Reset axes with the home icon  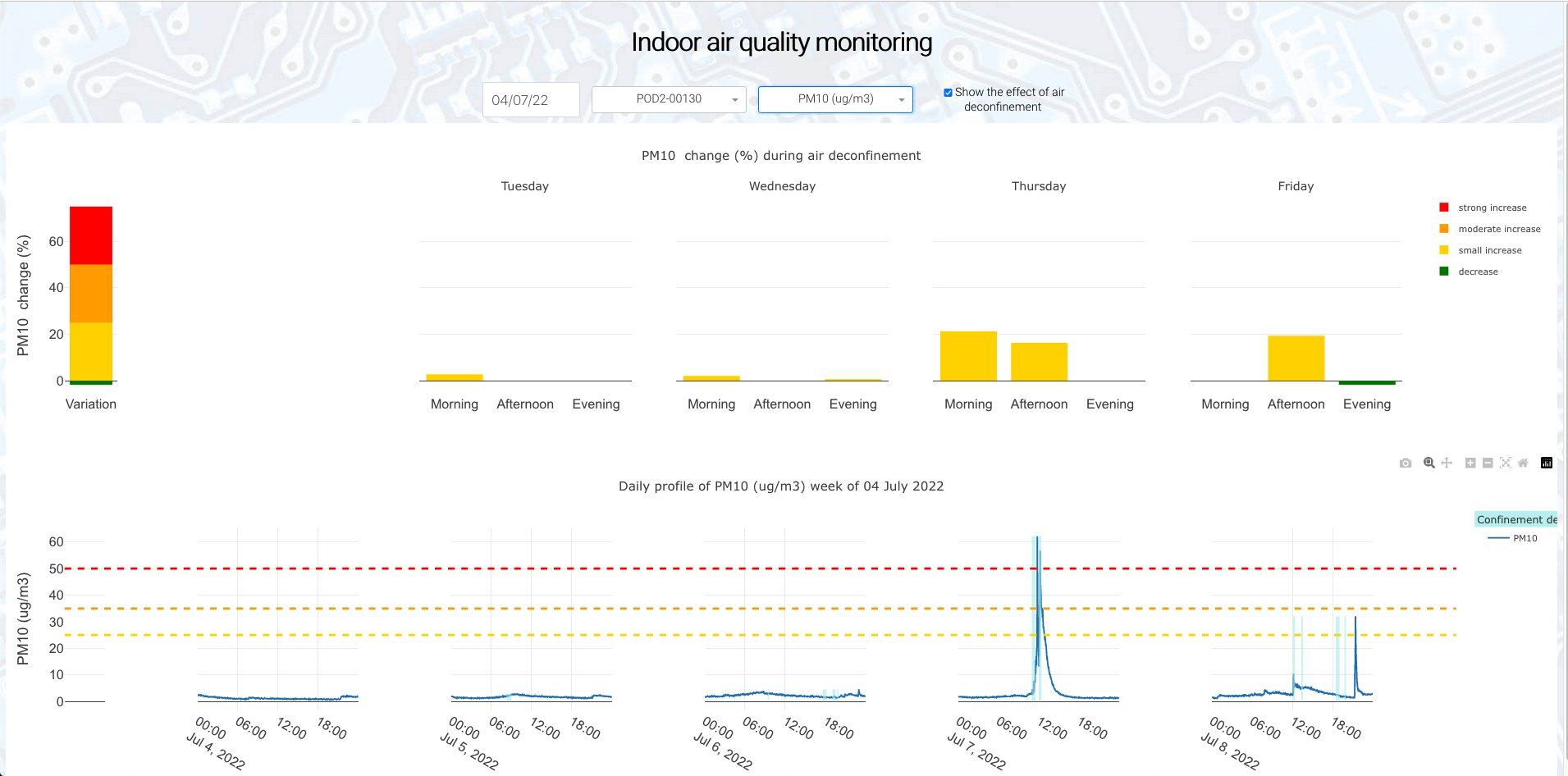click(x=1523, y=463)
